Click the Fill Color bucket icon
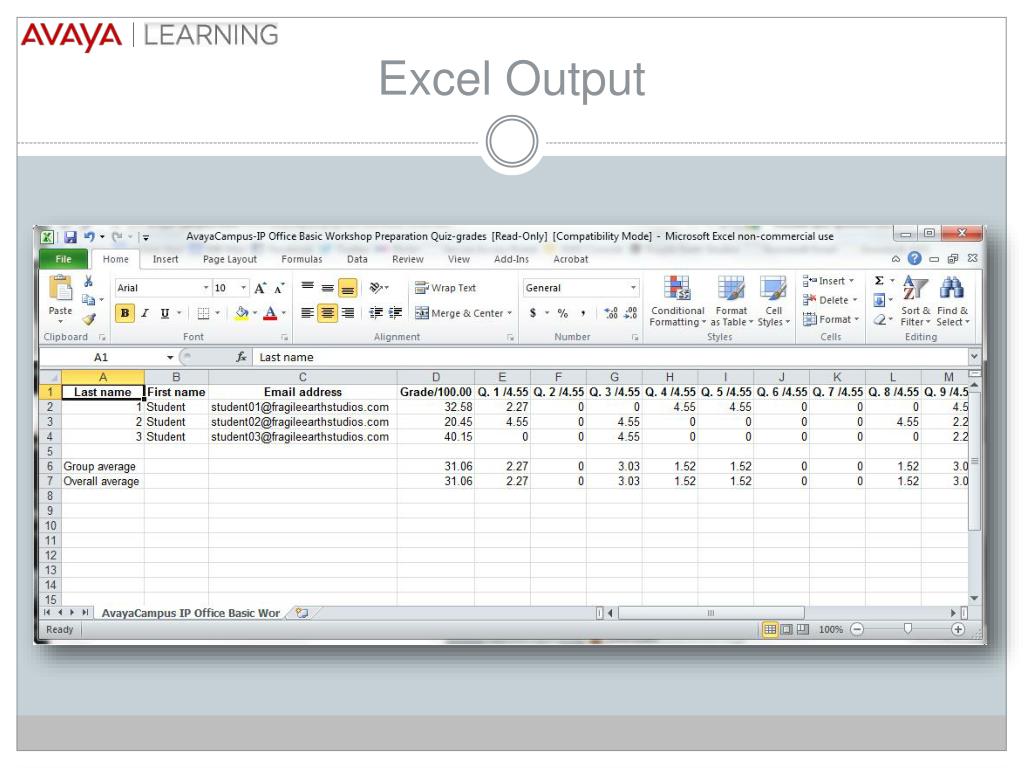The width and height of the screenshot is (1024, 768). (242, 313)
